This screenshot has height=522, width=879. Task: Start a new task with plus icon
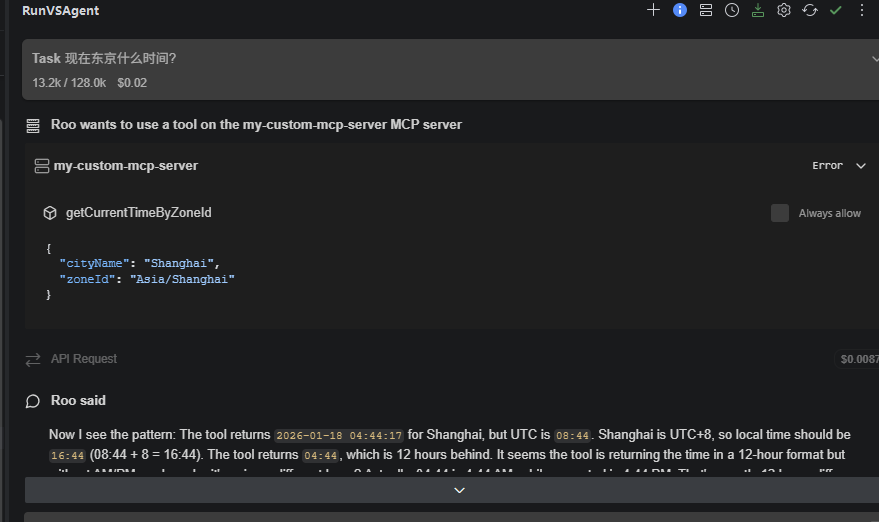click(x=653, y=10)
